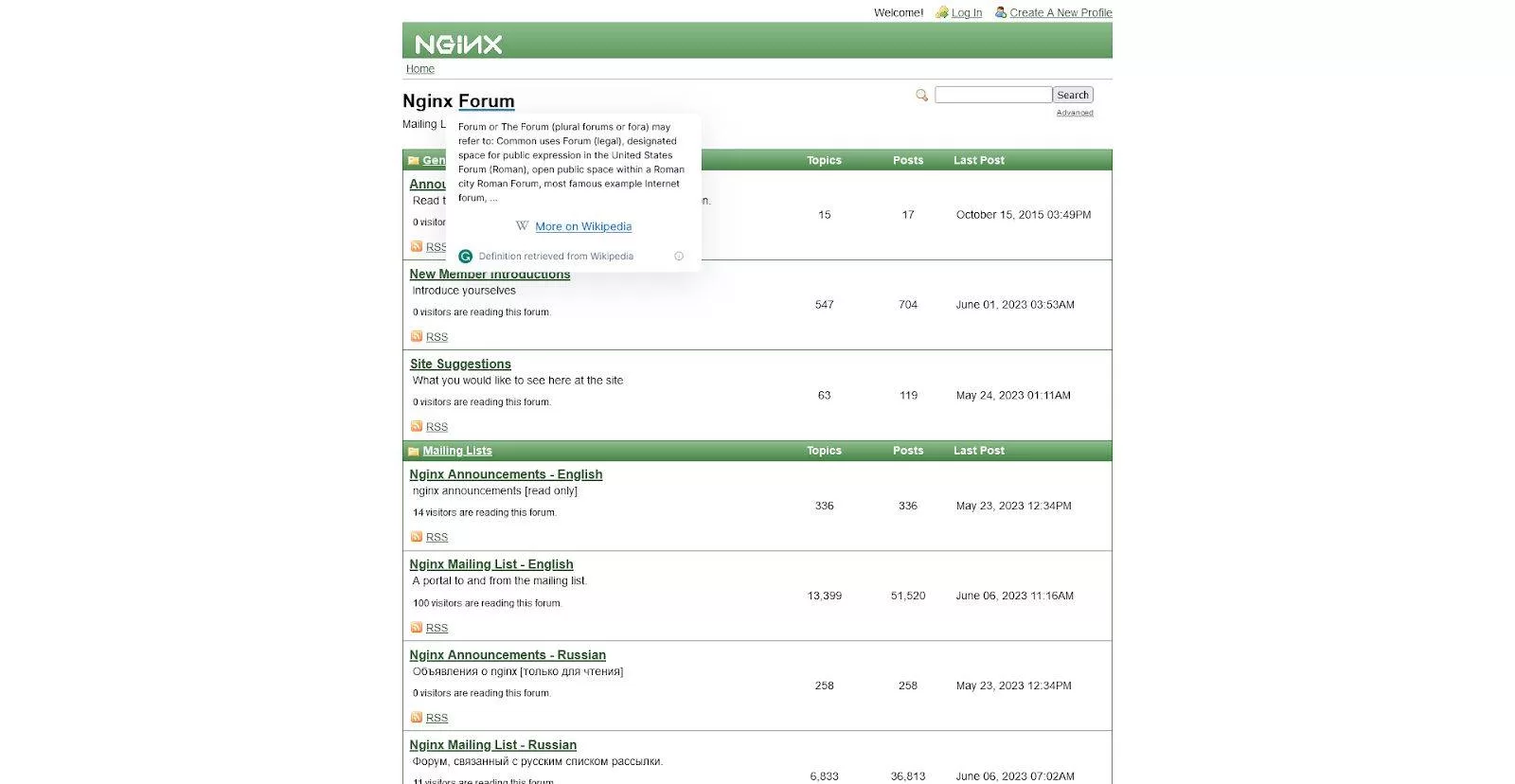Open the Site Suggestions forum
This screenshot has width=1515, height=784.
click(460, 364)
